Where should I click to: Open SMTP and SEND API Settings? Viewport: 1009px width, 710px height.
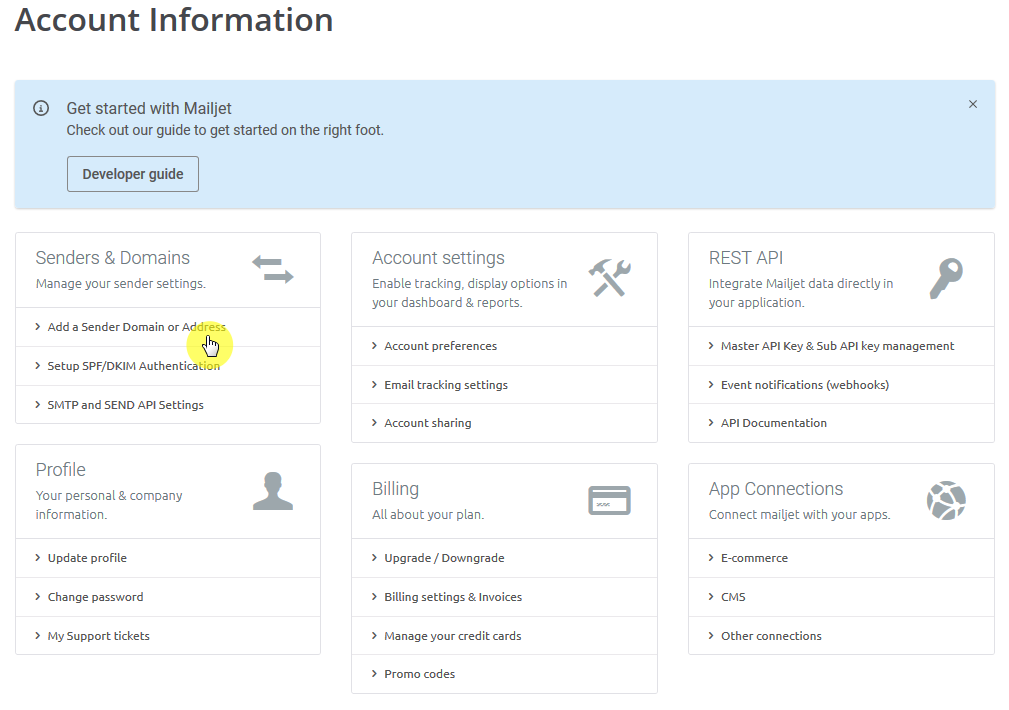(x=125, y=405)
